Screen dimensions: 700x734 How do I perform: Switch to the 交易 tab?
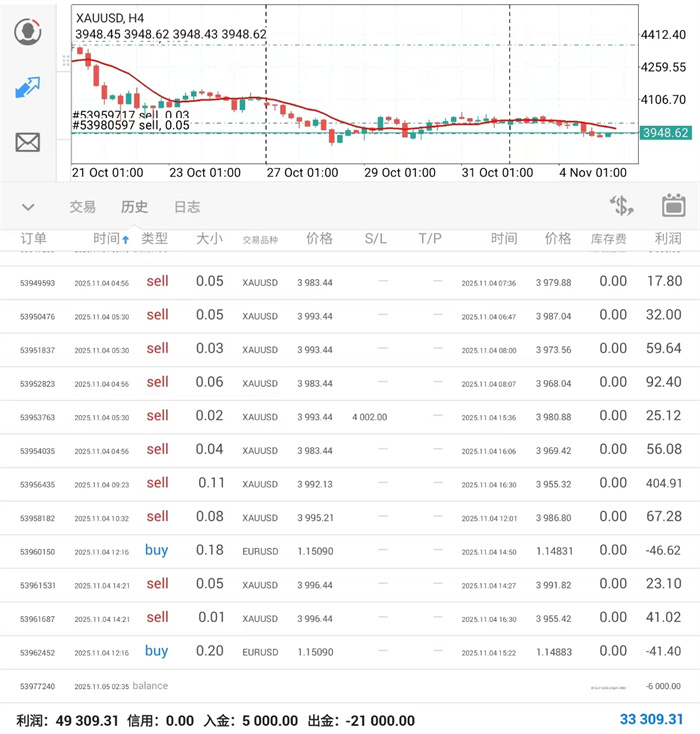(82, 207)
